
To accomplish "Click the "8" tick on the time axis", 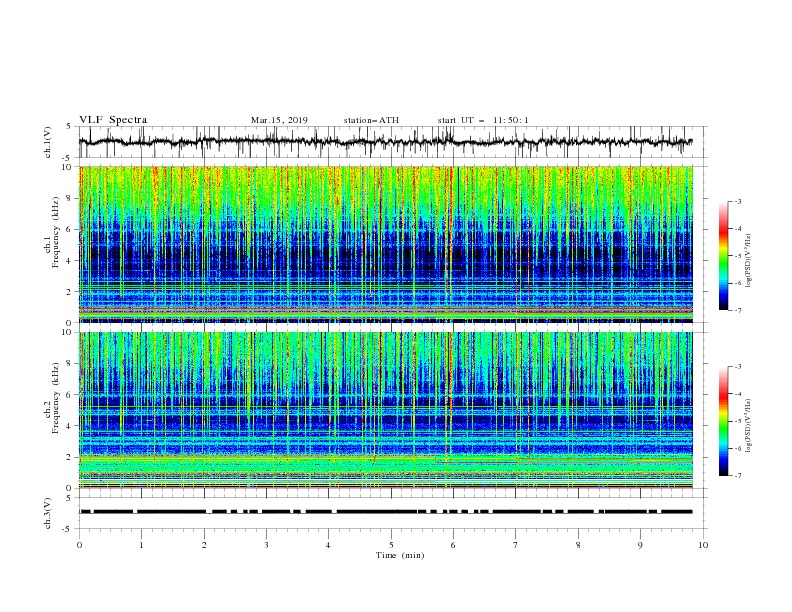I will 578,545.
